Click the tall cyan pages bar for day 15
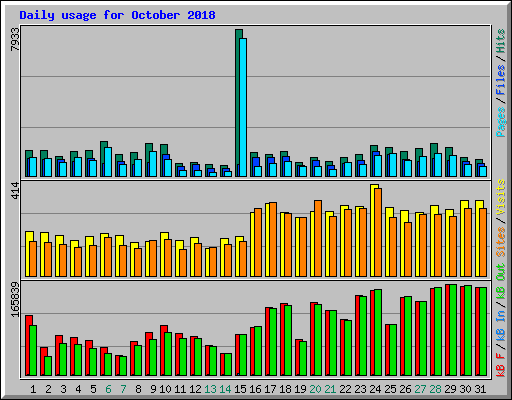Viewport: 512px width, 400px height. (243, 107)
